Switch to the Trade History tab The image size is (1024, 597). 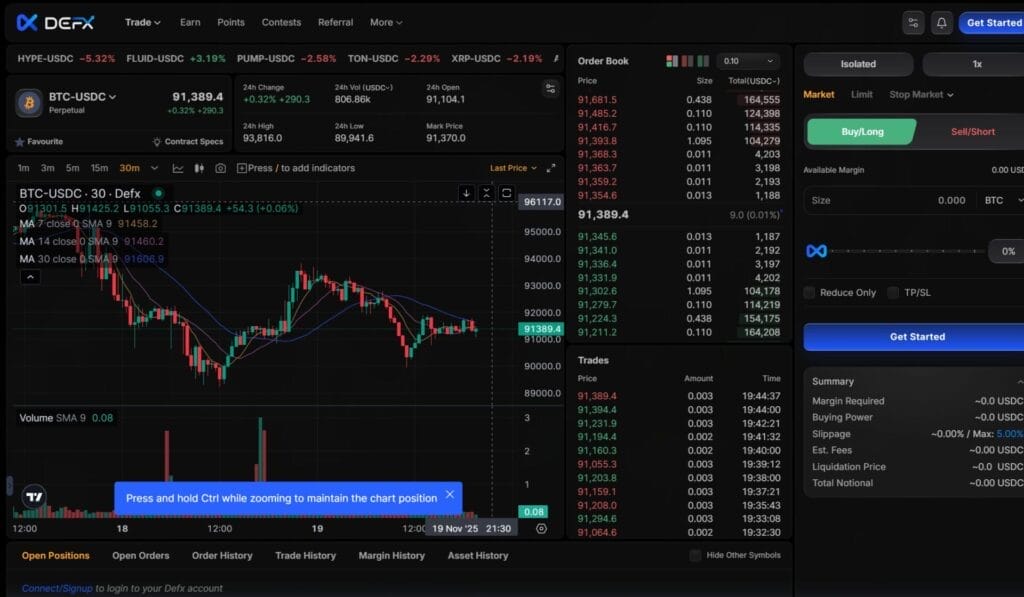point(305,555)
